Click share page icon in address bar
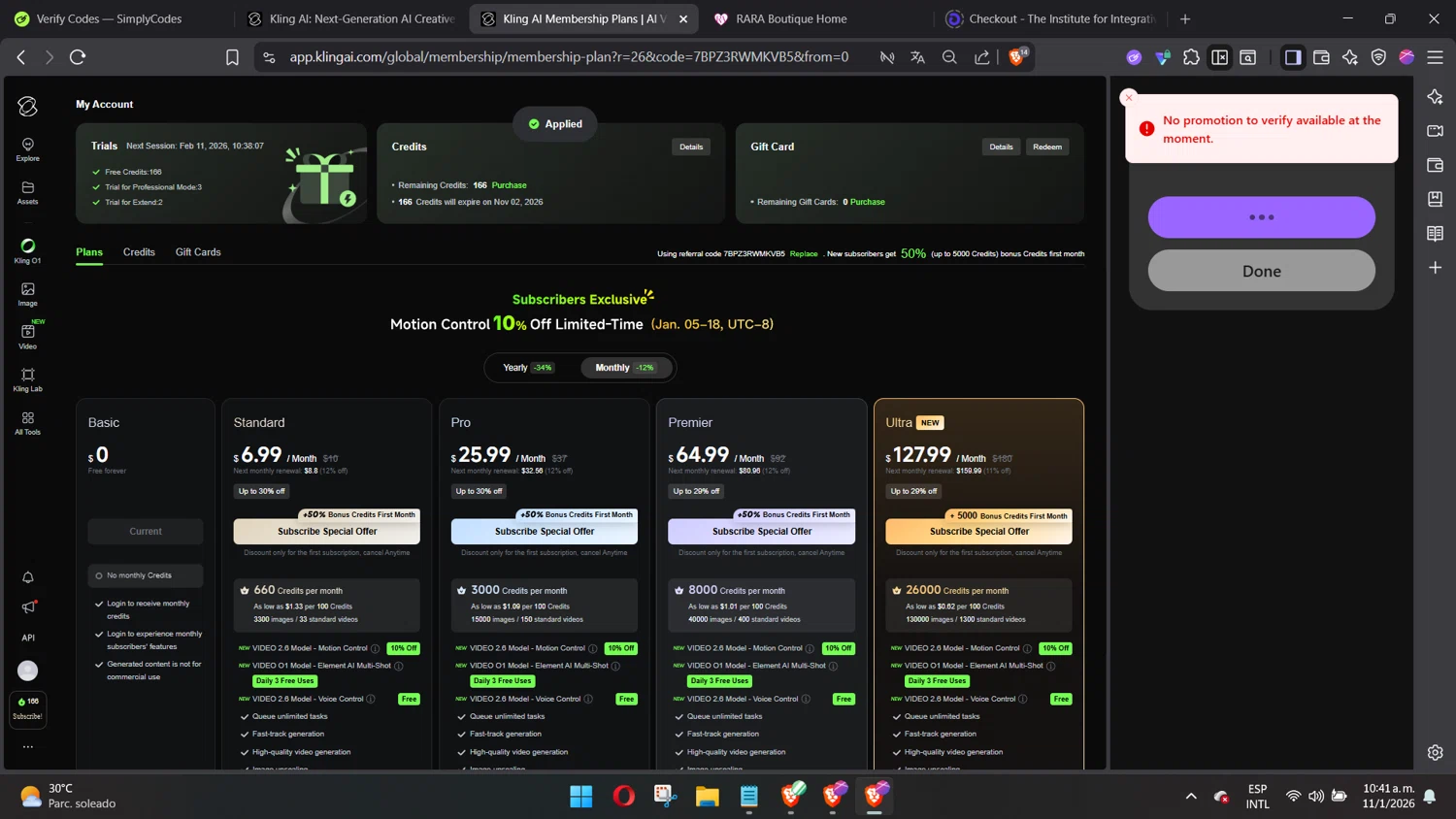 point(982,57)
